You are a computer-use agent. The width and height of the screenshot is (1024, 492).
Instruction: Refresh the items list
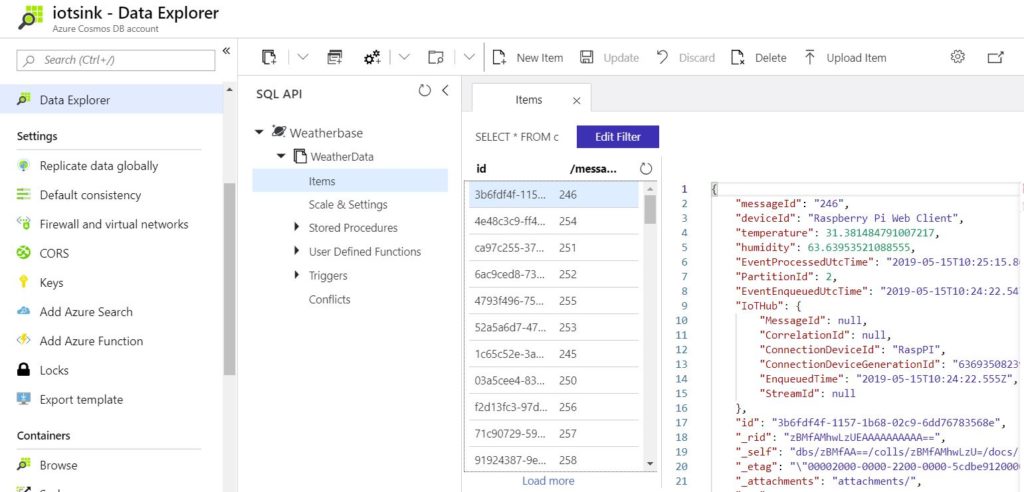[x=646, y=169]
